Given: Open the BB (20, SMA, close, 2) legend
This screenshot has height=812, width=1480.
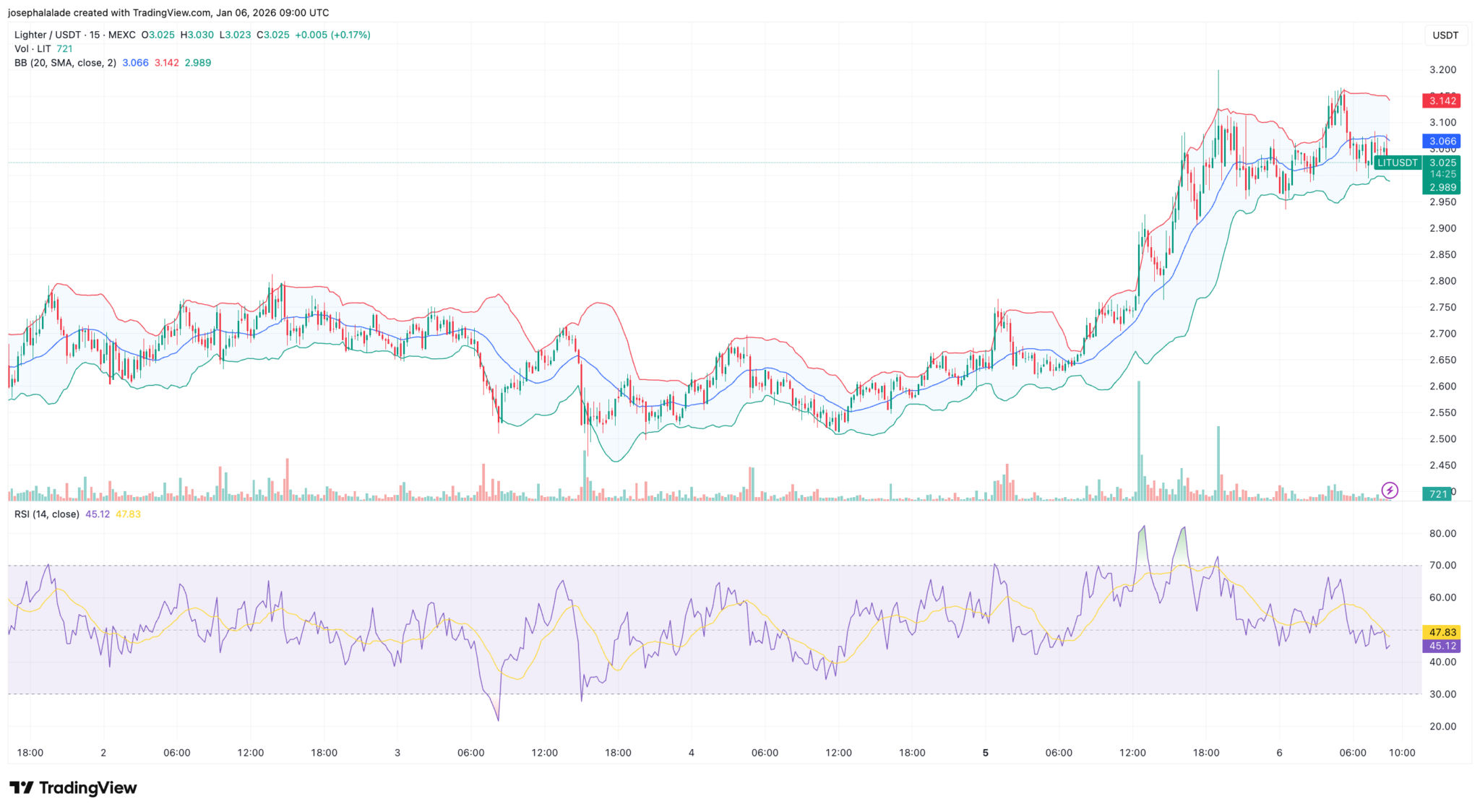Looking at the screenshot, I should pos(65,63).
